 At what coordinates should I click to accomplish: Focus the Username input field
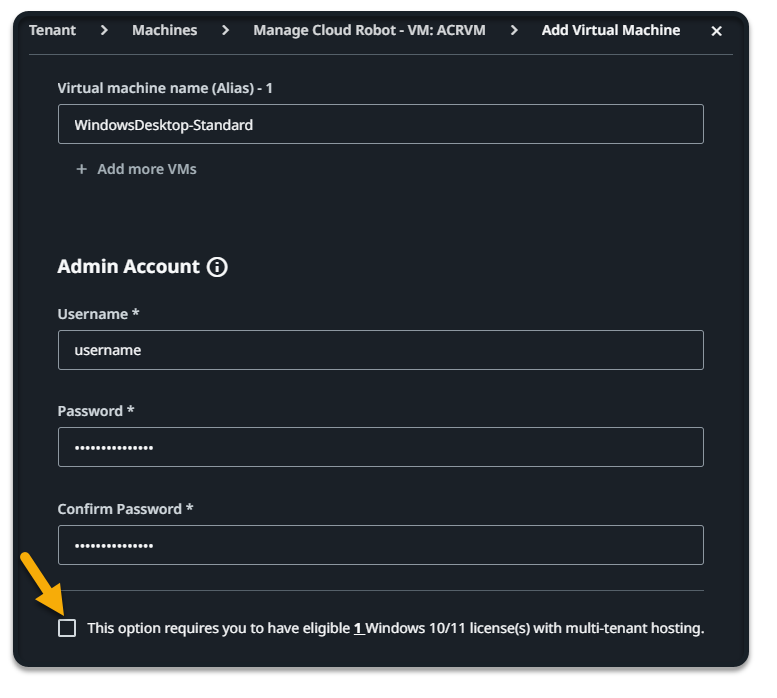coord(381,350)
